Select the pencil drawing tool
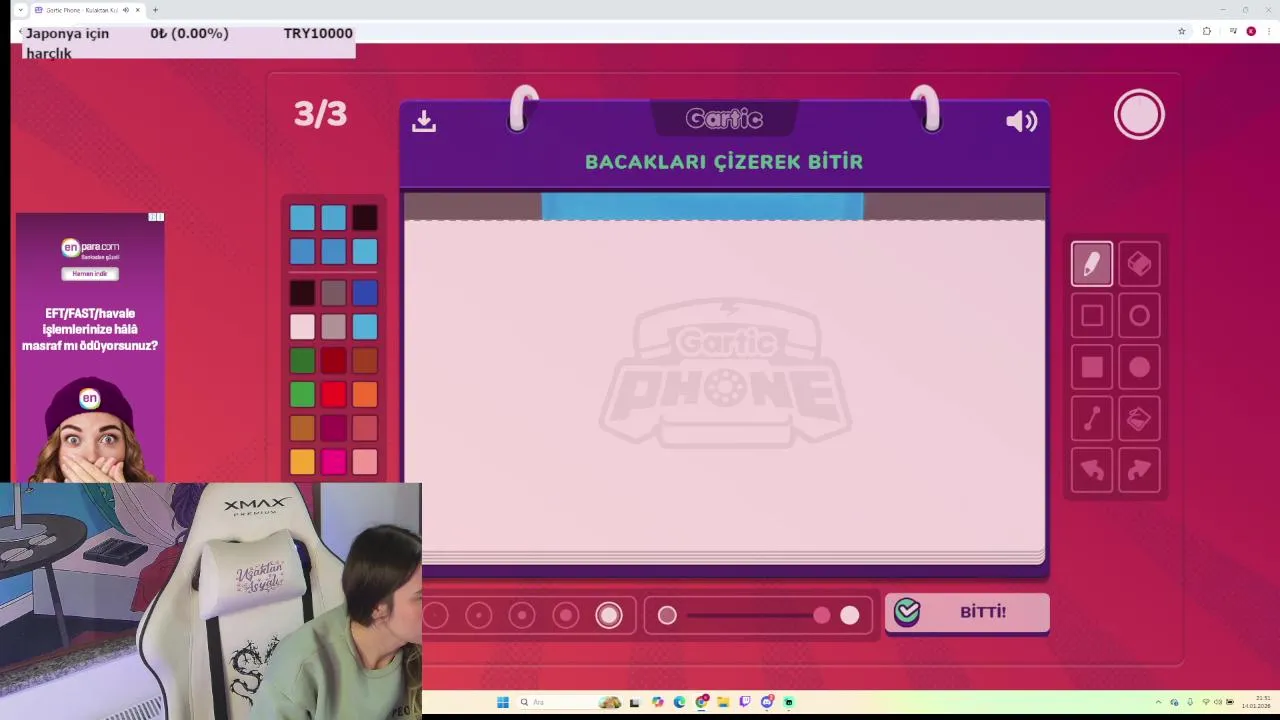The image size is (1280, 720). click(x=1091, y=264)
